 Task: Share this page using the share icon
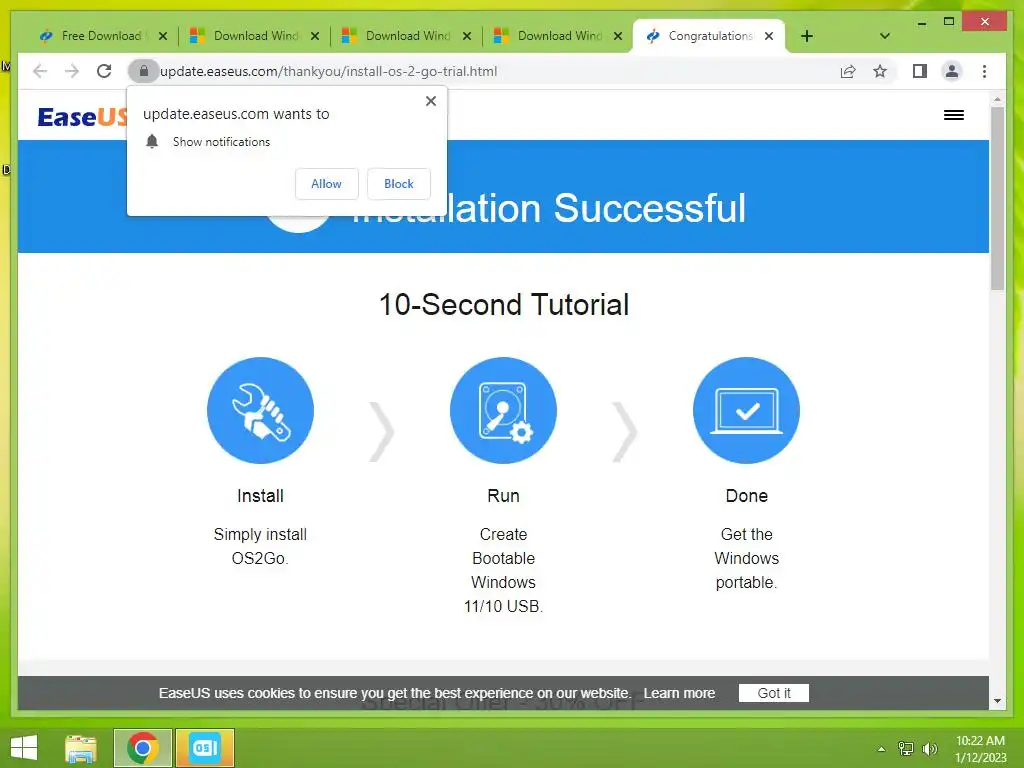pyautogui.click(x=848, y=71)
